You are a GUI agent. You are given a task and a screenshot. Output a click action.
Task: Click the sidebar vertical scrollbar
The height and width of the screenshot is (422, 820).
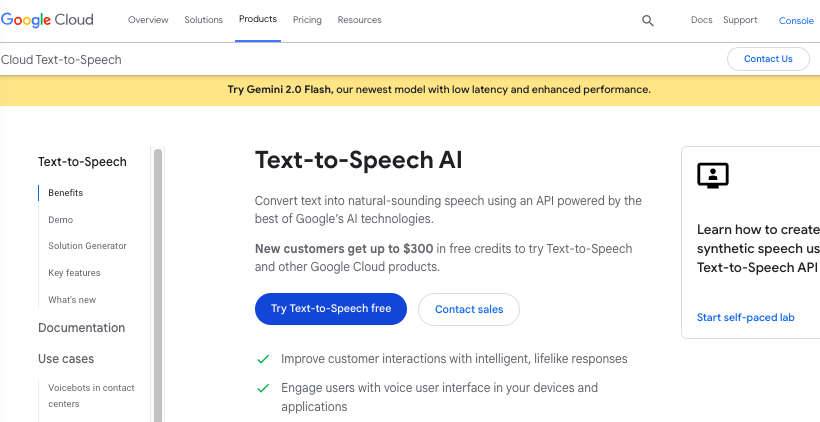click(157, 285)
